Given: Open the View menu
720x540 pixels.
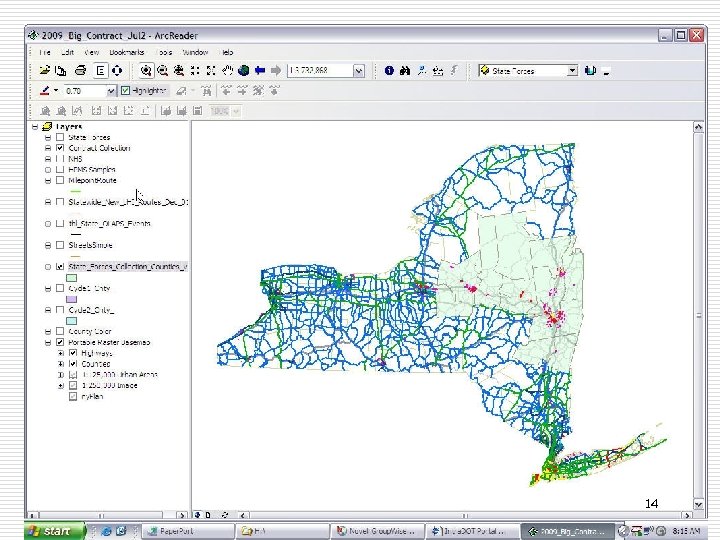Looking at the screenshot, I should coord(92,52).
